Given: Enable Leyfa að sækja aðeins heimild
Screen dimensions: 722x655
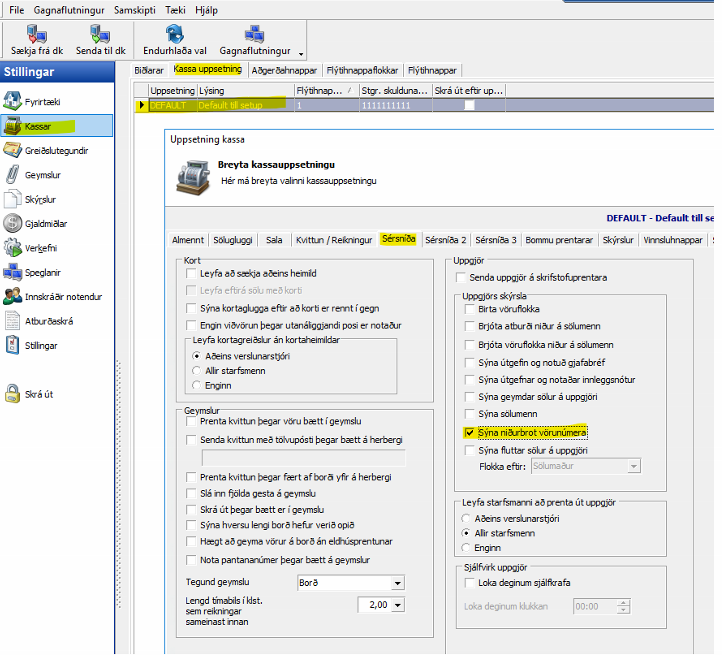Looking at the screenshot, I should tap(192, 273).
